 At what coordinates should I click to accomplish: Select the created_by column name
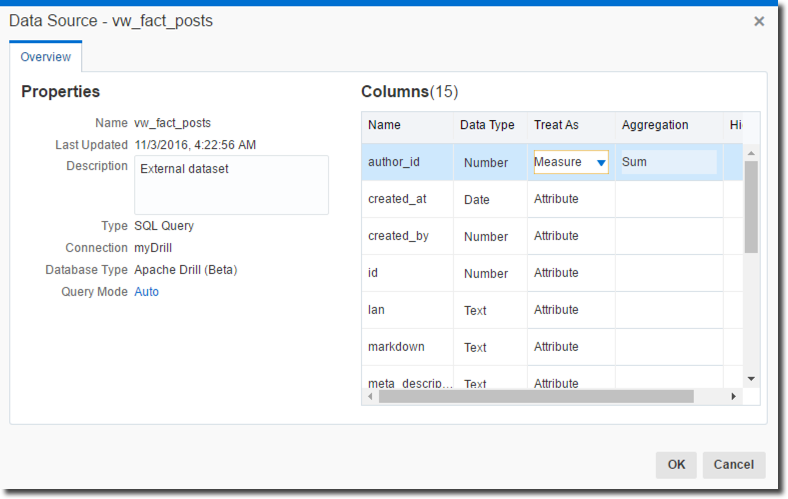(398, 236)
